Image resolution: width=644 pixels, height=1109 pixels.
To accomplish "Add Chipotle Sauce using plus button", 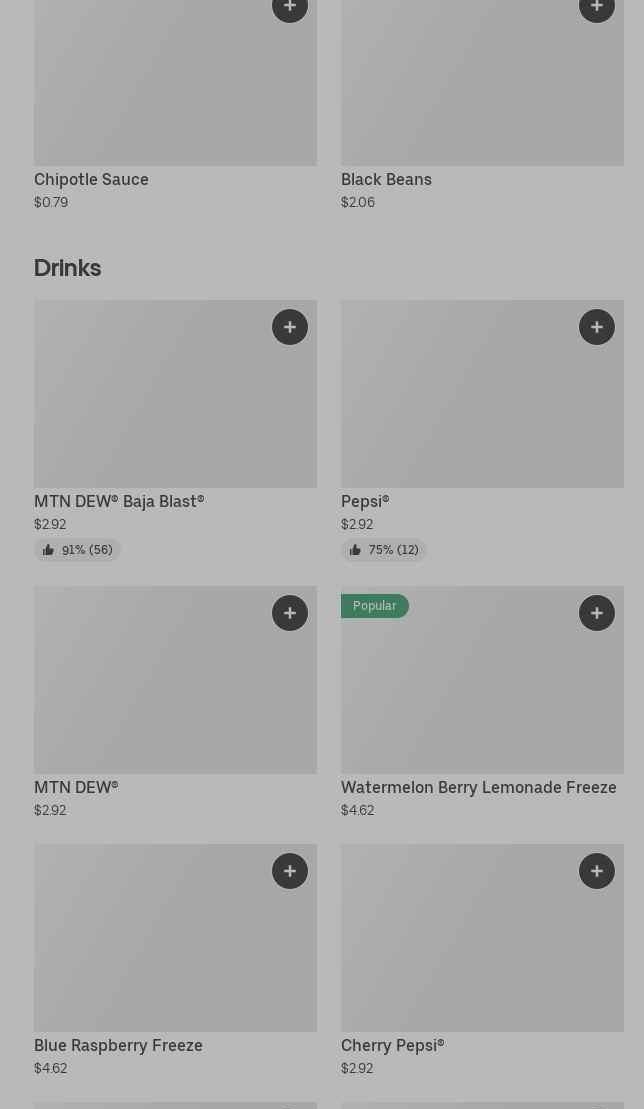I will click(290, 8).
